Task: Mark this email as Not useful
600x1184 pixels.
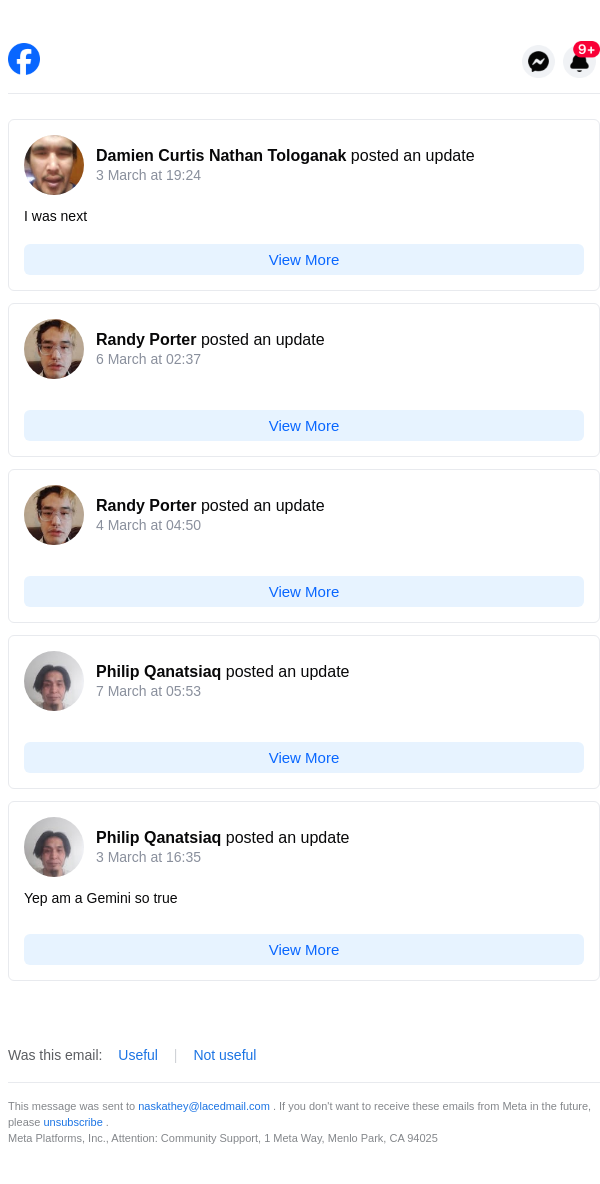Action: click(225, 1055)
